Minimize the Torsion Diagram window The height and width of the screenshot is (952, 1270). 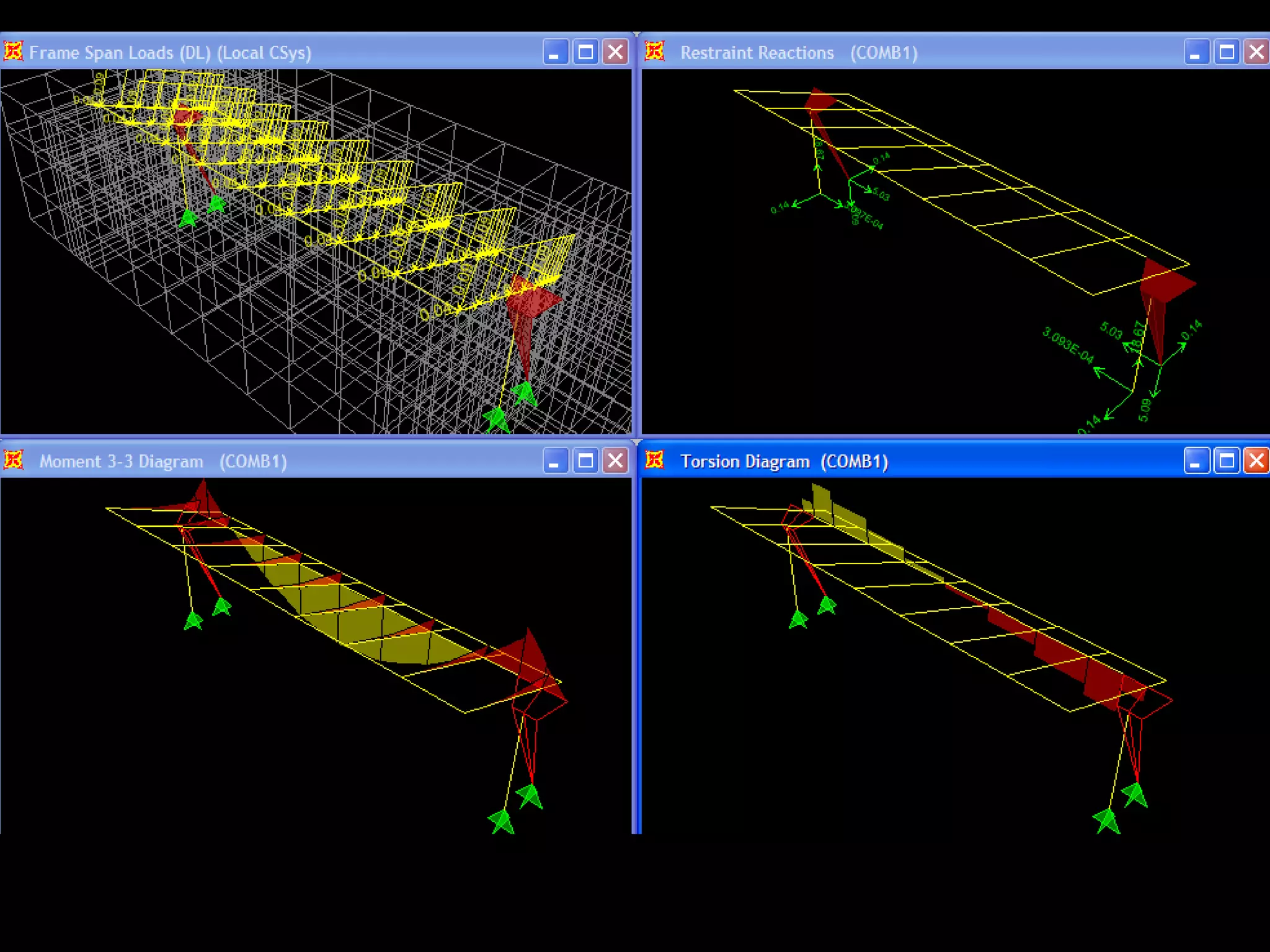tap(1196, 461)
